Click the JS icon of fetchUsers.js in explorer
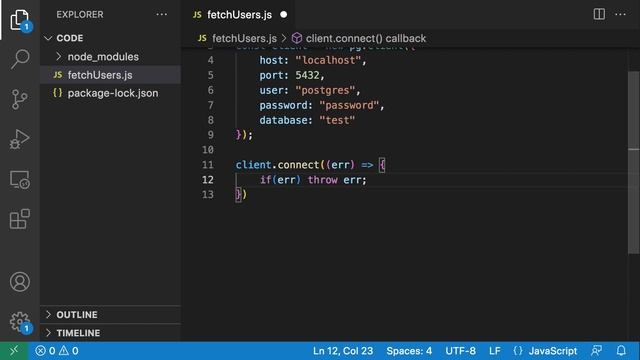This screenshot has width=640, height=360. tap(58, 75)
